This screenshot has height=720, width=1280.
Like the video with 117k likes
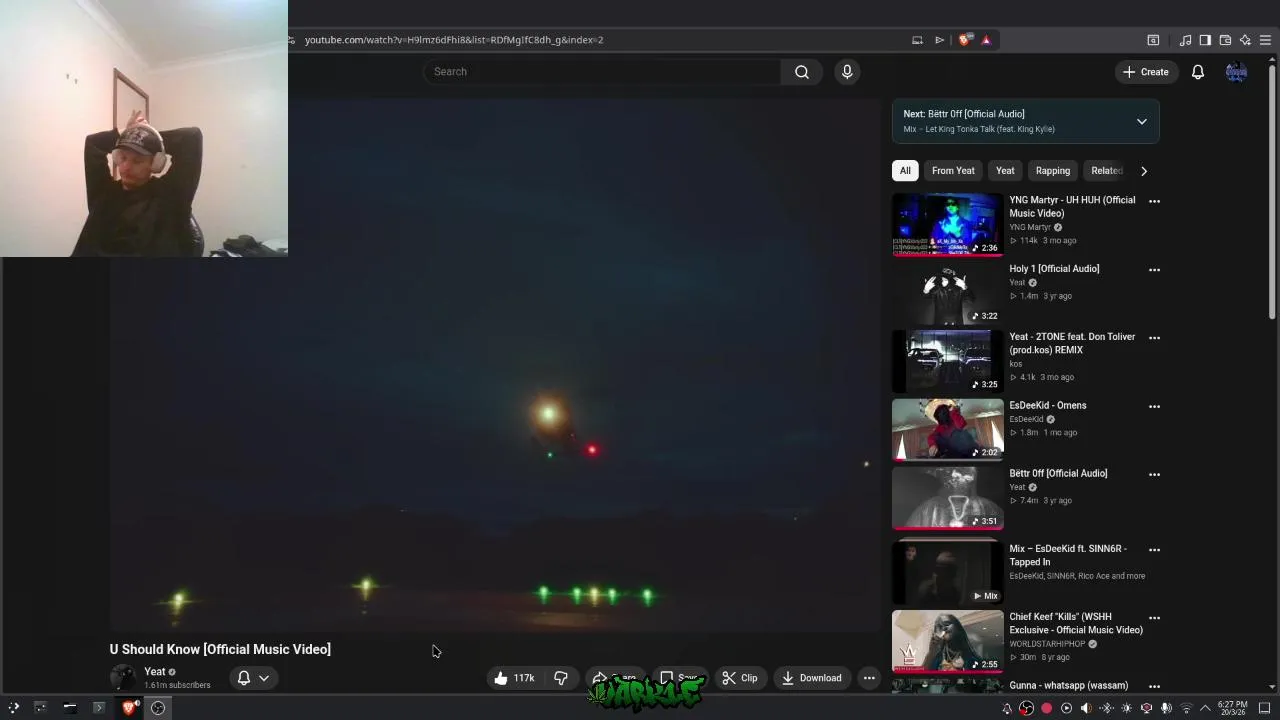click(x=514, y=678)
